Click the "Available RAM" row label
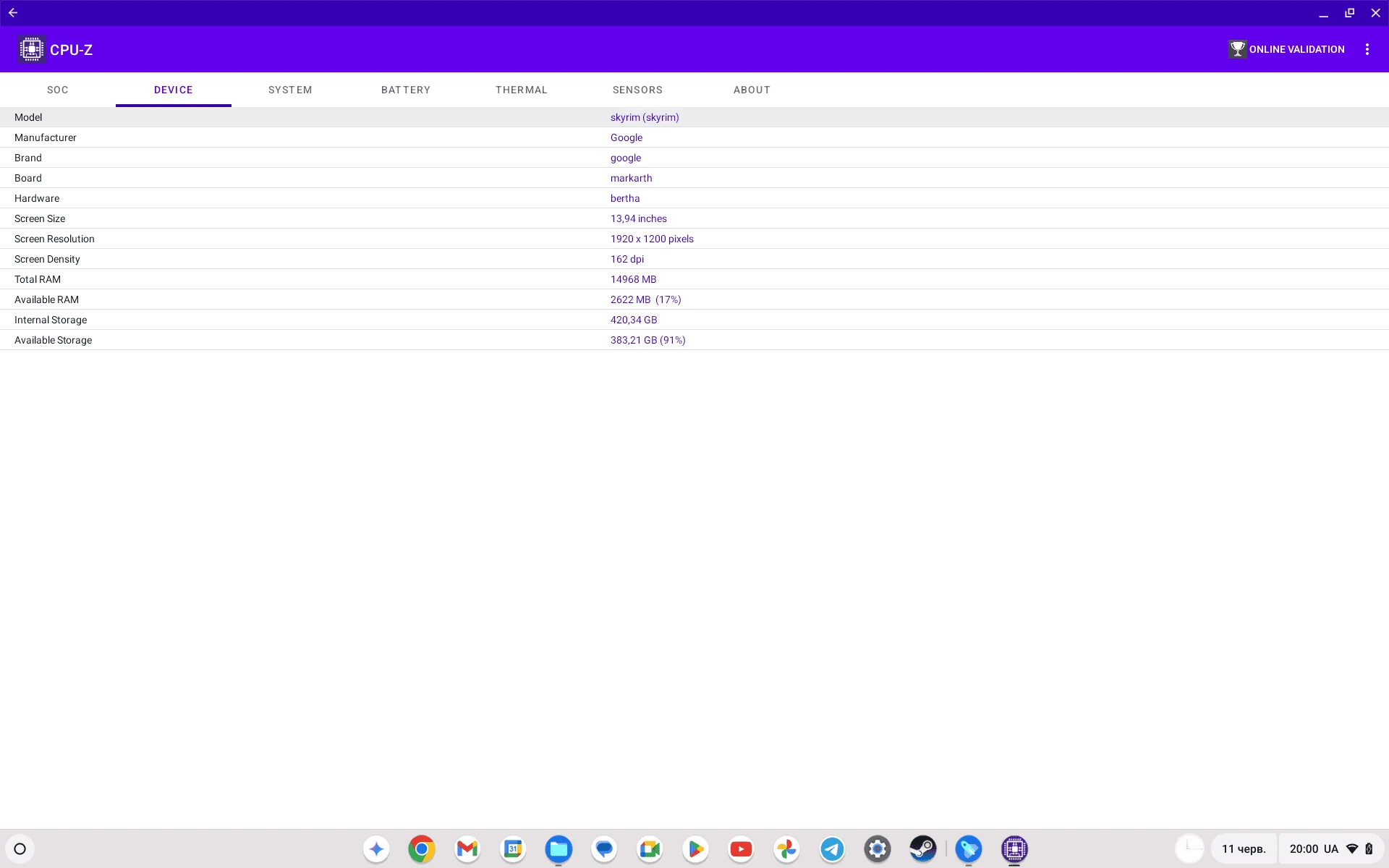Screen dimensions: 1389x868 (x=46, y=299)
